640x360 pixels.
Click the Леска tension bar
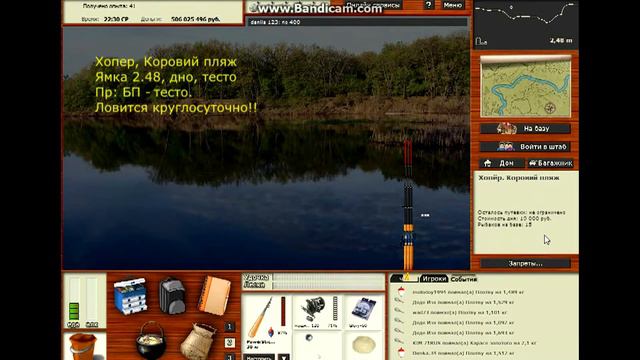coord(328,285)
